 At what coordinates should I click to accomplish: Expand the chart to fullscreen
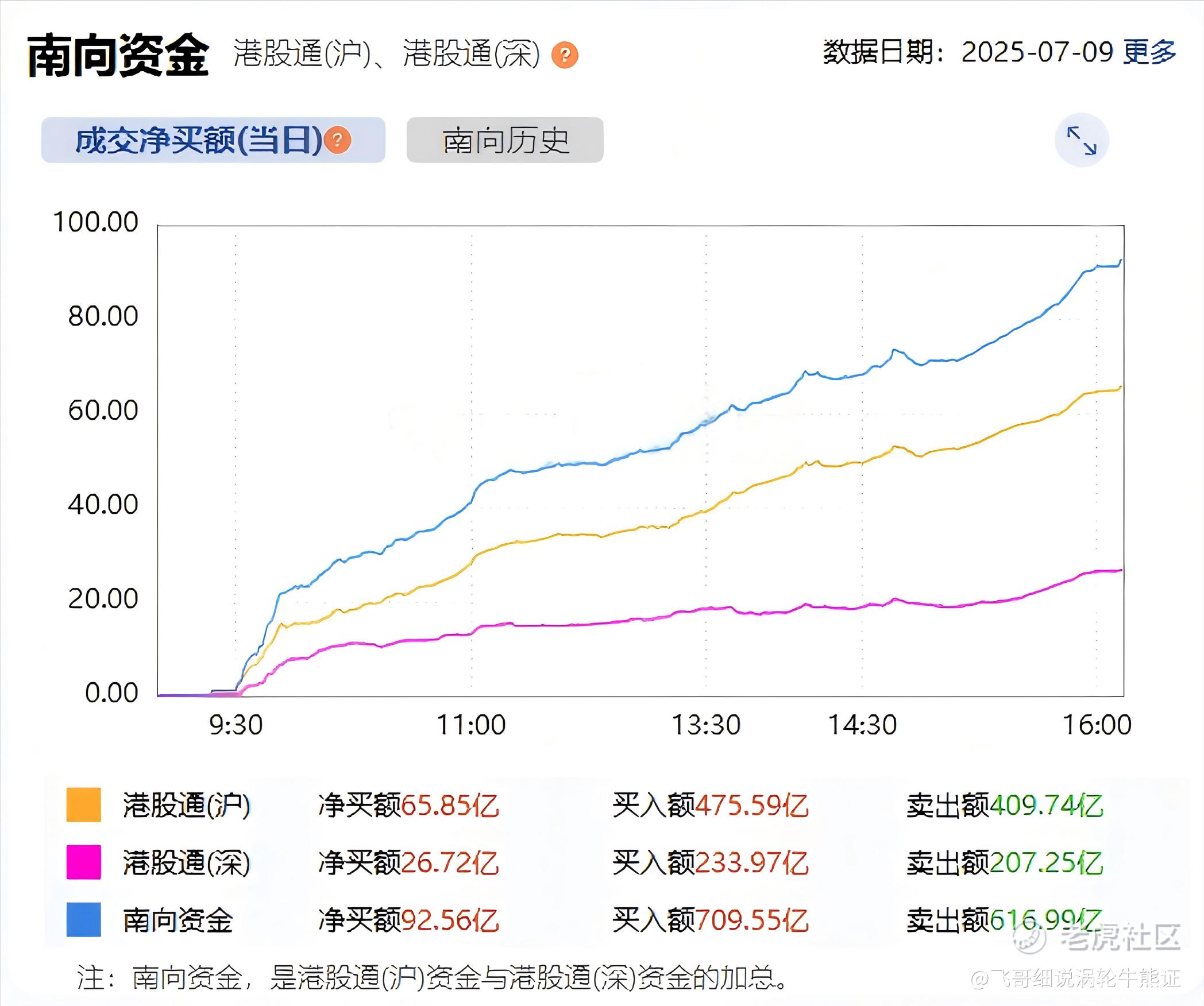point(1082,141)
